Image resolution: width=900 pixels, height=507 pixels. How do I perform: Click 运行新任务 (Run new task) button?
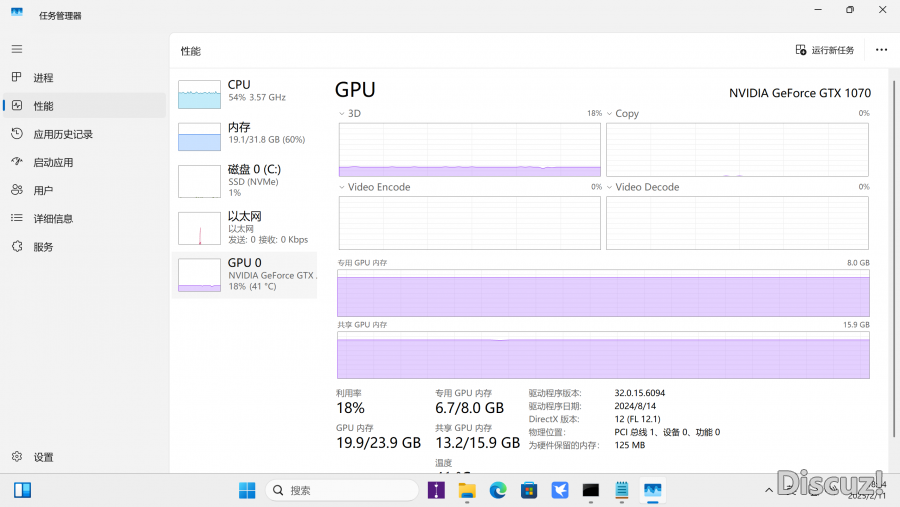point(825,51)
